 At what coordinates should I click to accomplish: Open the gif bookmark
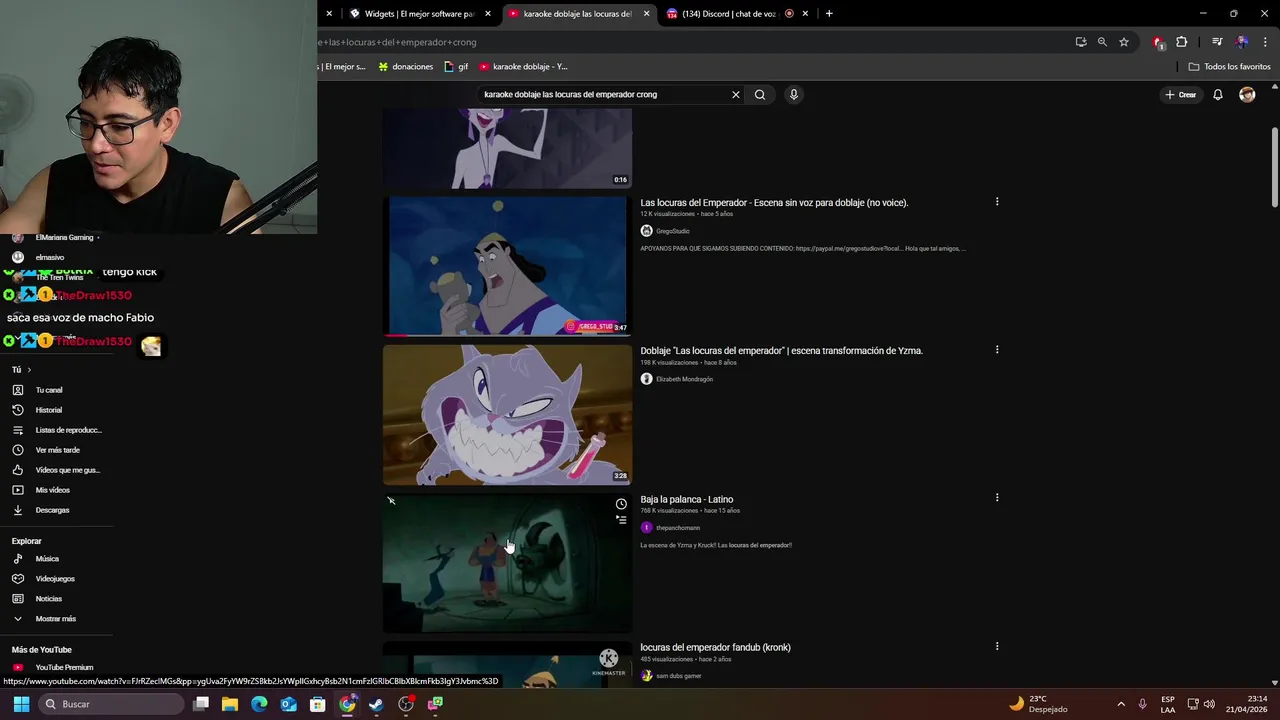pyautogui.click(x=456, y=67)
